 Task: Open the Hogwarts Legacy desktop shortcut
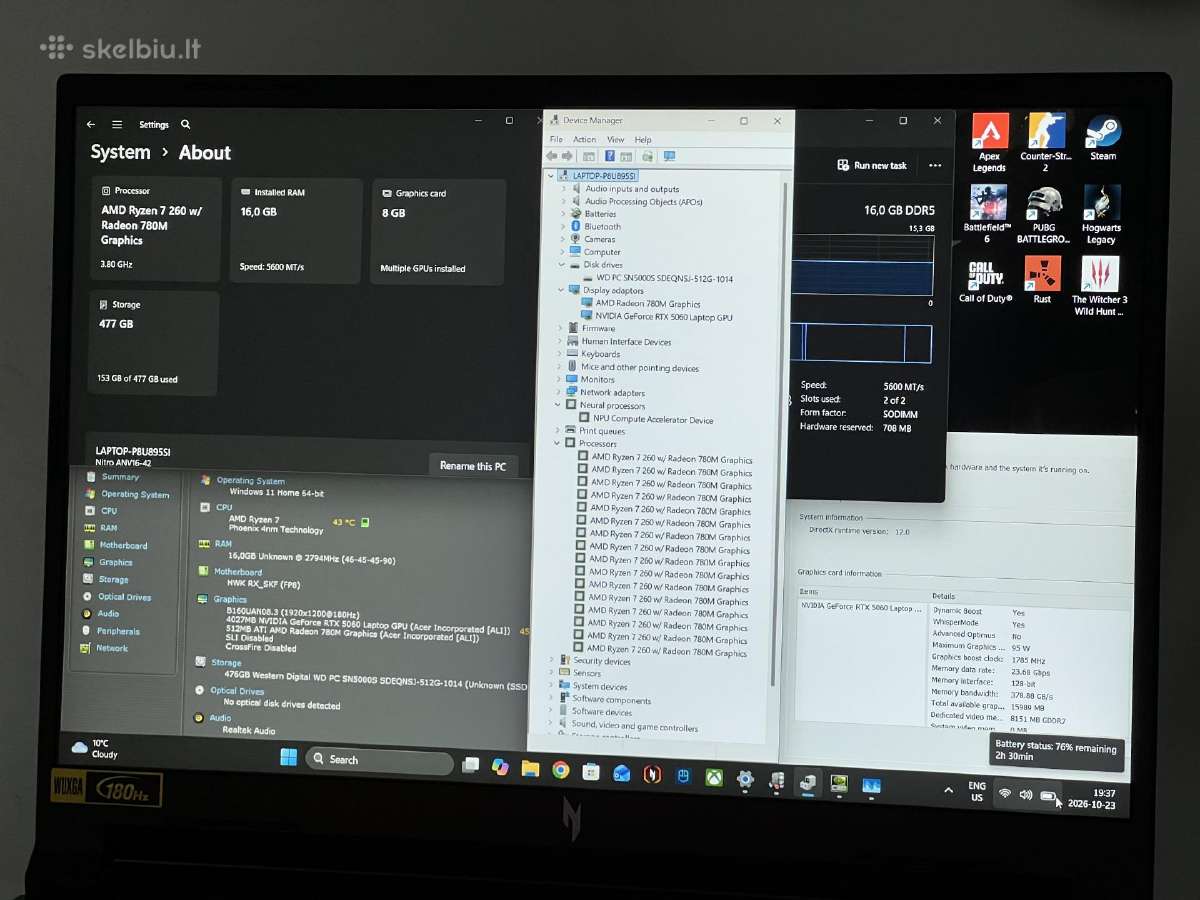point(1101,214)
